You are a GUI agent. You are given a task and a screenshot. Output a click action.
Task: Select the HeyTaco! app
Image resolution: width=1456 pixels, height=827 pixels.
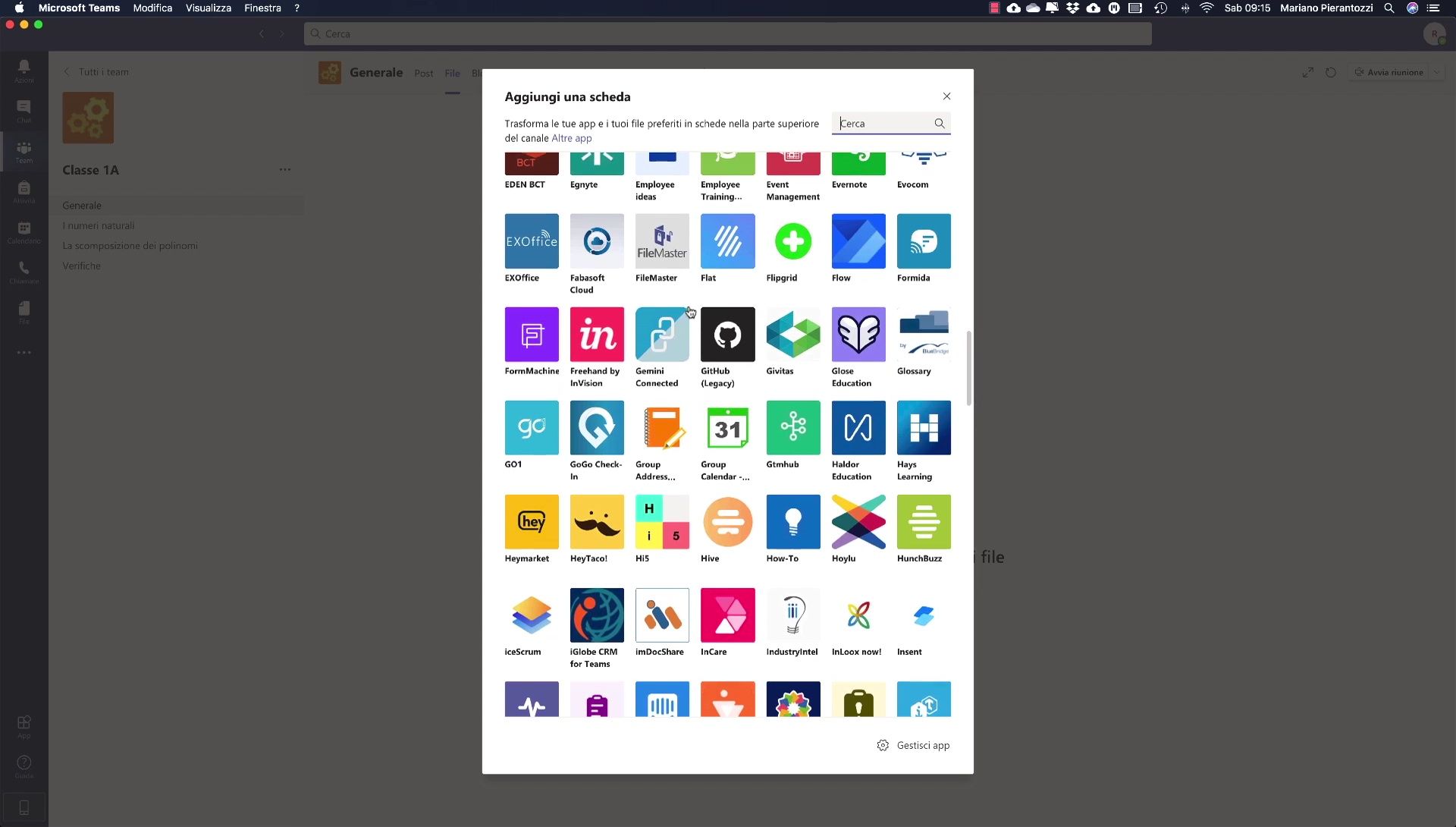point(597,522)
